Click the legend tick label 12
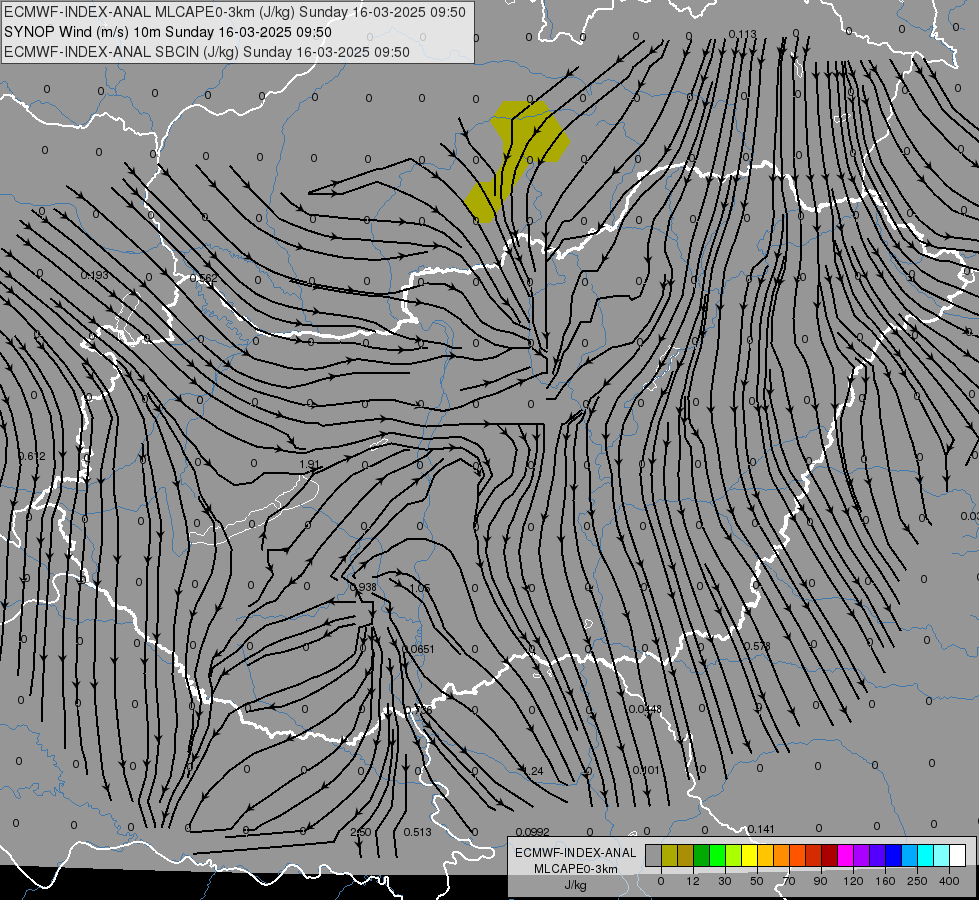Screen dimensions: 979x900 tap(693, 881)
